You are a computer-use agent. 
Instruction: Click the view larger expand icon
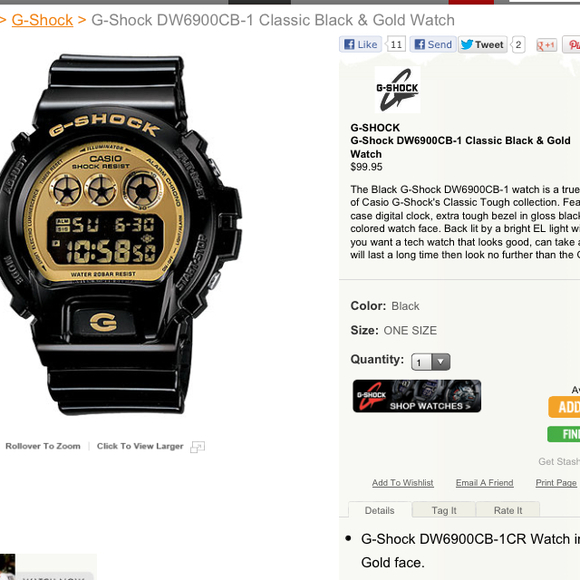click(197, 447)
